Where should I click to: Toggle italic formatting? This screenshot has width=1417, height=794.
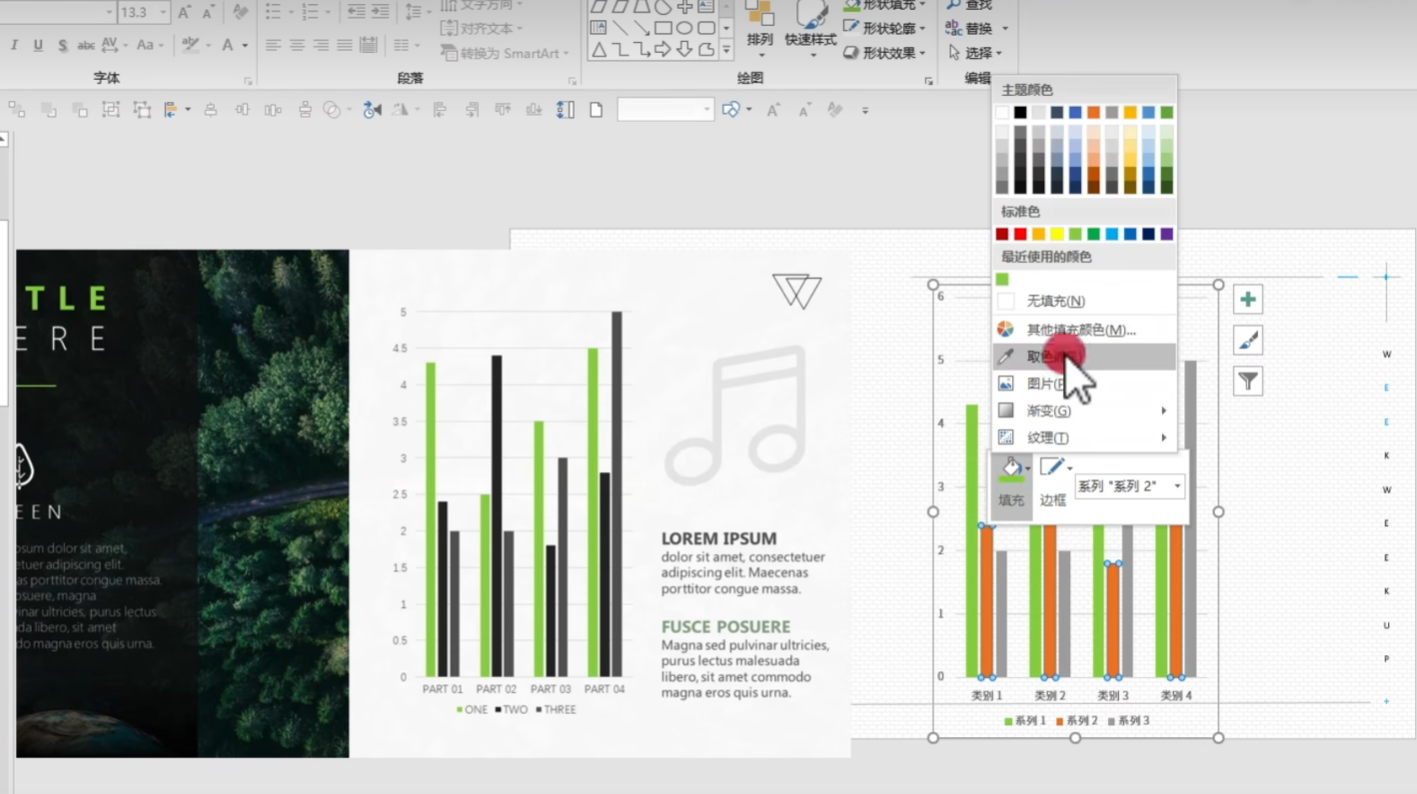pos(14,45)
